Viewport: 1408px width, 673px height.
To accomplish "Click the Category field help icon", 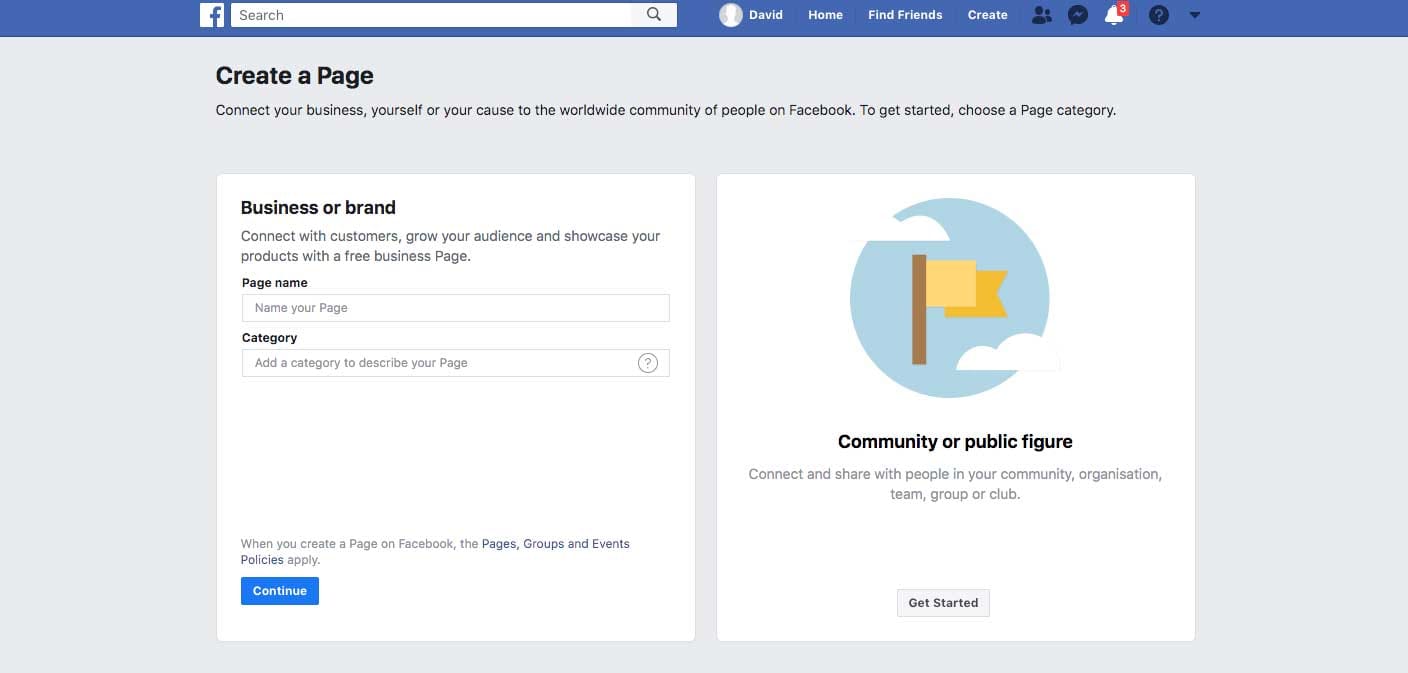I will (647, 362).
